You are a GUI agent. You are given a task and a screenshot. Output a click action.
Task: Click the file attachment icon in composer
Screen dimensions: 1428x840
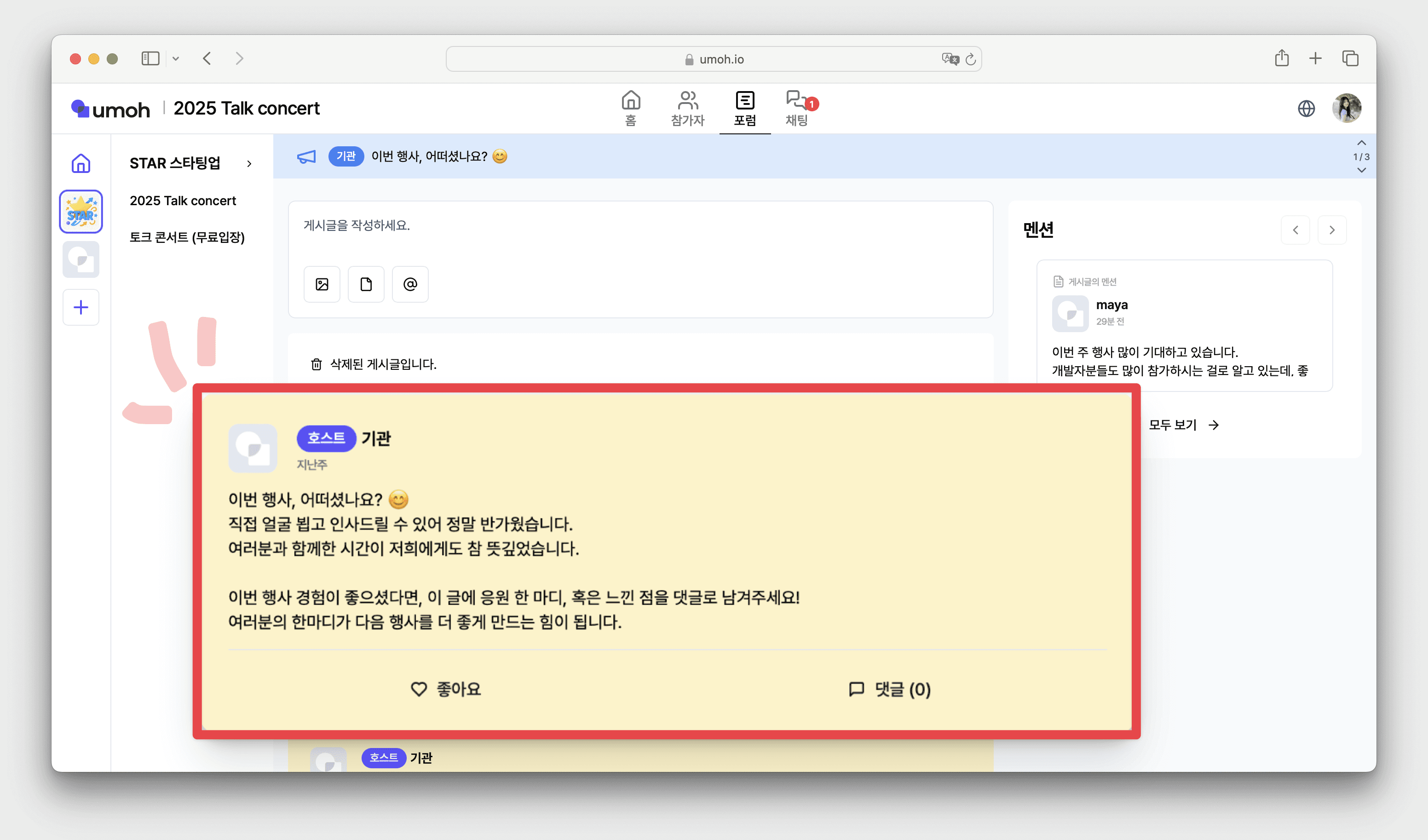366,284
